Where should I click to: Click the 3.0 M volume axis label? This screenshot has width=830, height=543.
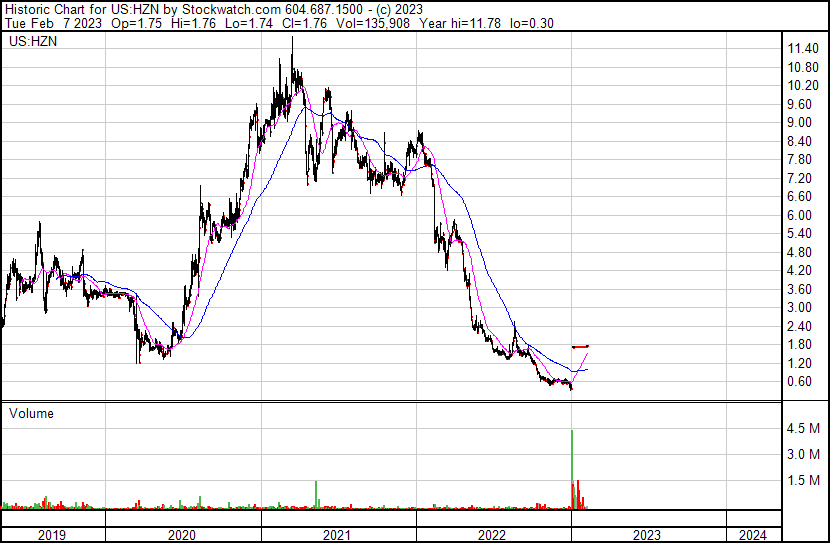(x=803, y=454)
